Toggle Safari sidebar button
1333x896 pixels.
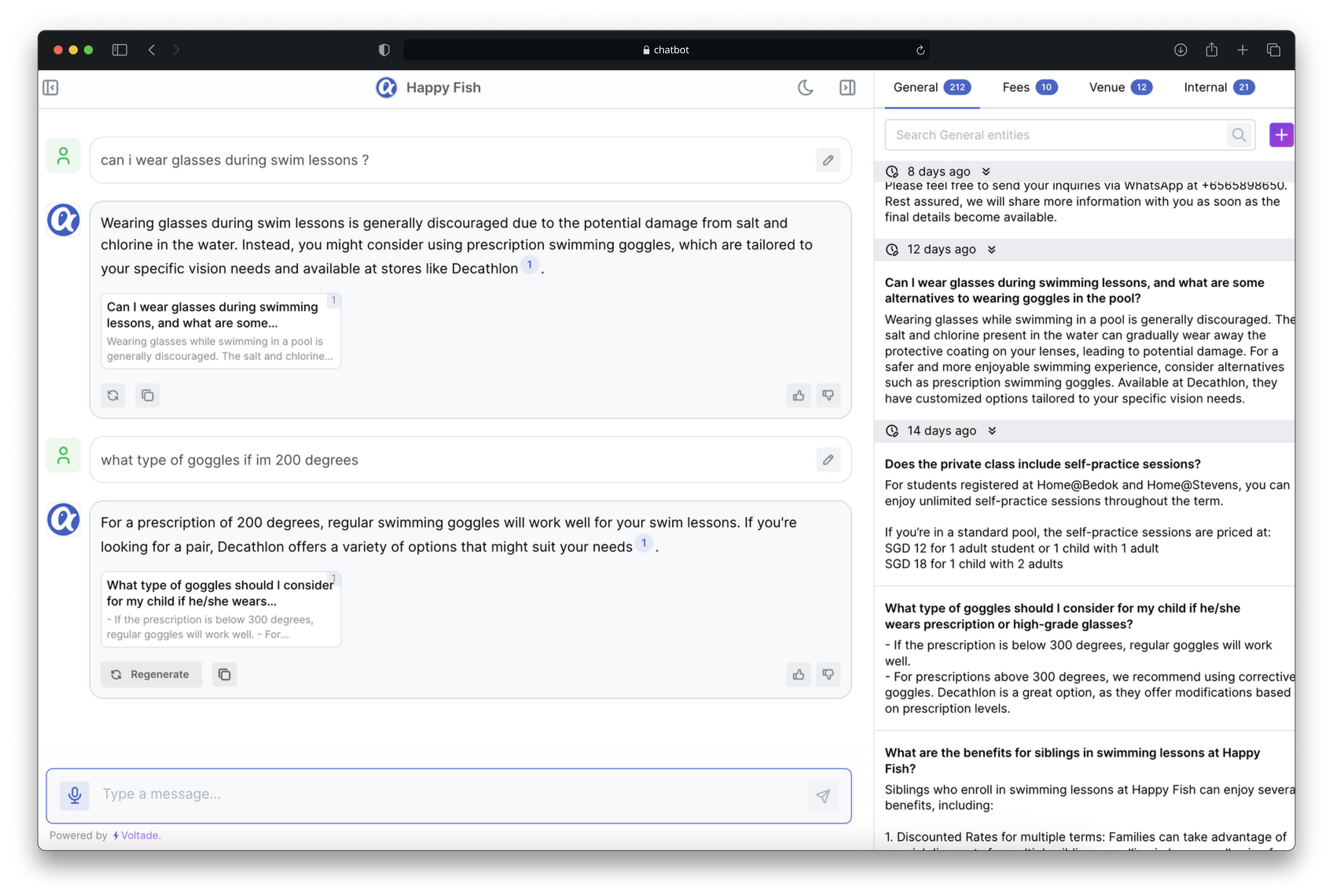point(119,50)
